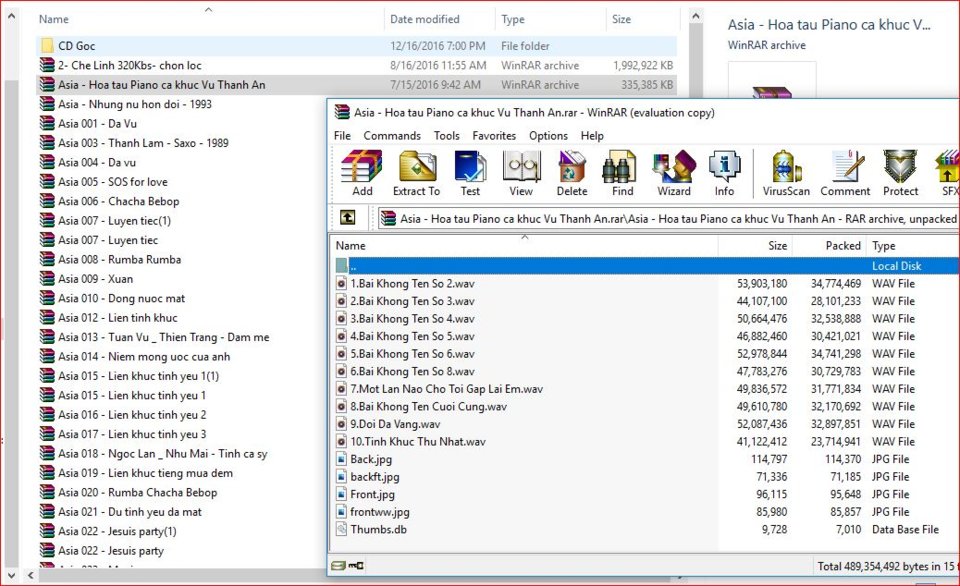Select the CD Goc folder icon
Viewport: 960px width, 586px height.
47,45
